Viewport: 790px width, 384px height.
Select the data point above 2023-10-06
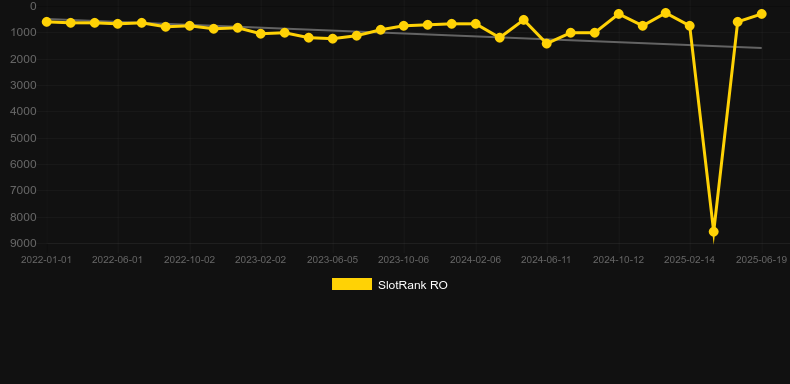[x=404, y=26]
